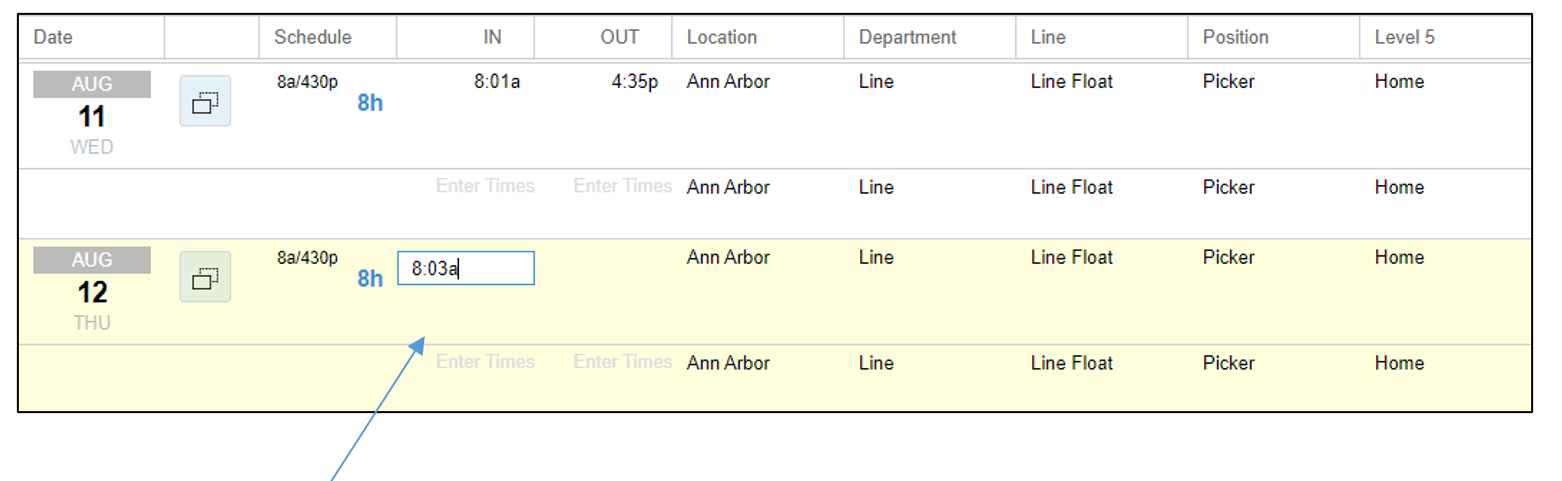1562x481 pixels.
Task: Click the IN time field showing 8:03a
Action: (466, 268)
